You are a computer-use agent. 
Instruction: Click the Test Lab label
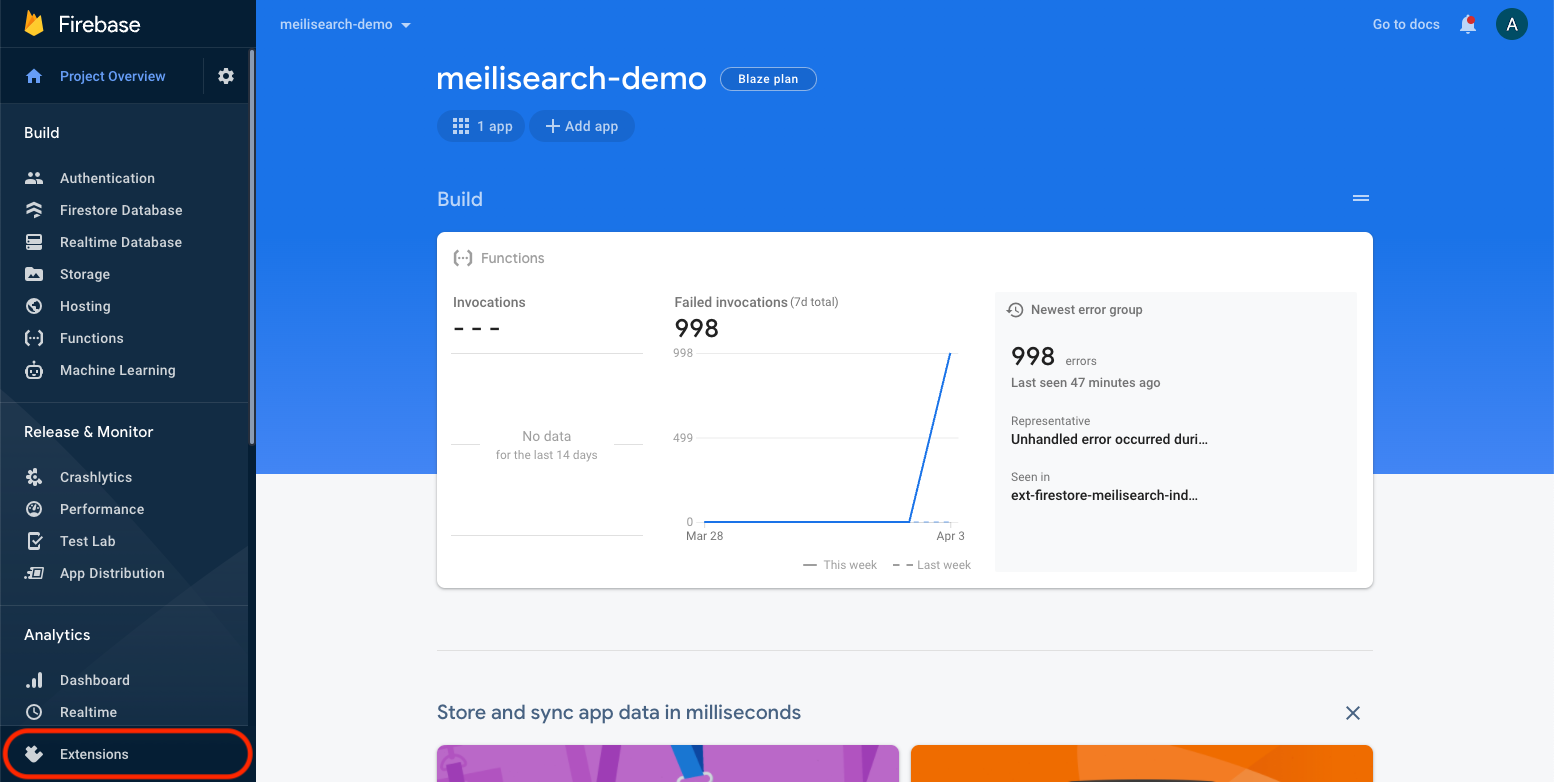(x=88, y=541)
